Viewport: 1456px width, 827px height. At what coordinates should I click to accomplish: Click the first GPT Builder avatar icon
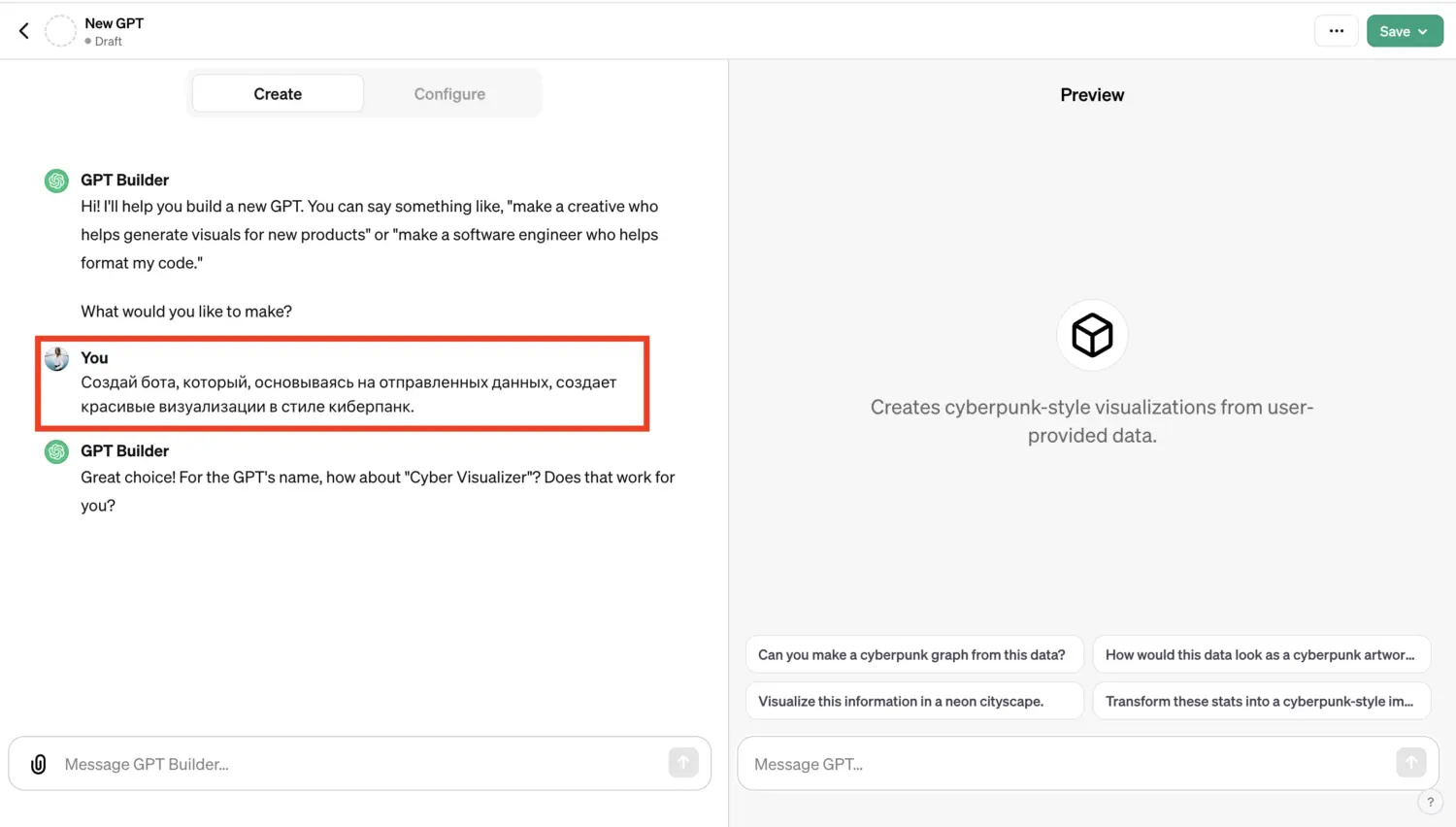click(x=56, y=181)
